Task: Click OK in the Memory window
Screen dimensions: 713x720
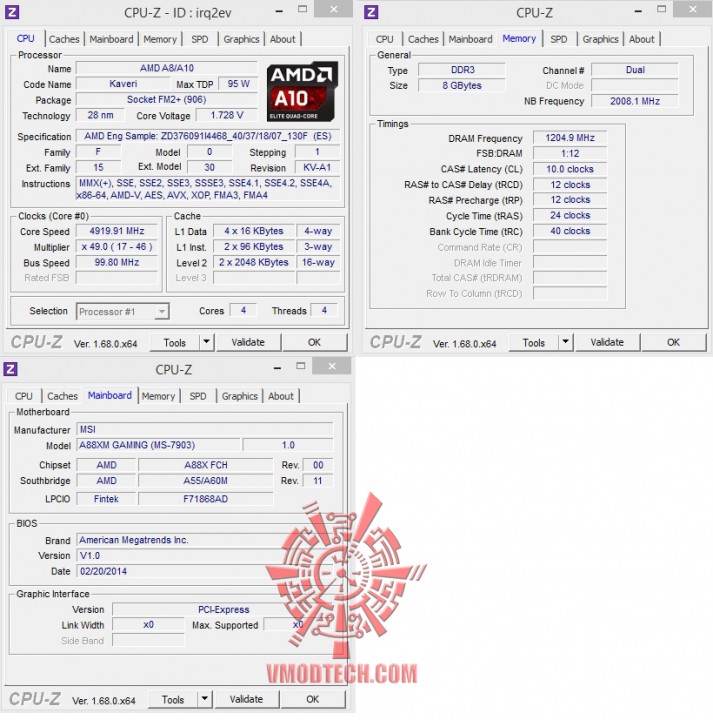Action: [x=674, y=342]
